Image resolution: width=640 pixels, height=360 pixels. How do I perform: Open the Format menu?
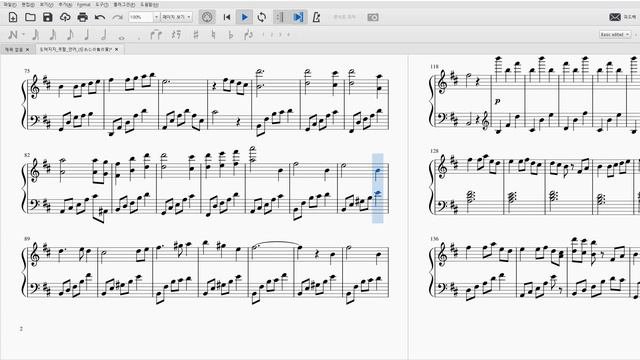click(84, 4)
